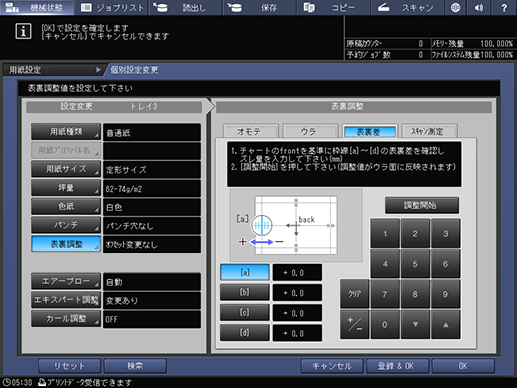Click the down arrow key on keypad
517x388 pixels.
point(415,324)
